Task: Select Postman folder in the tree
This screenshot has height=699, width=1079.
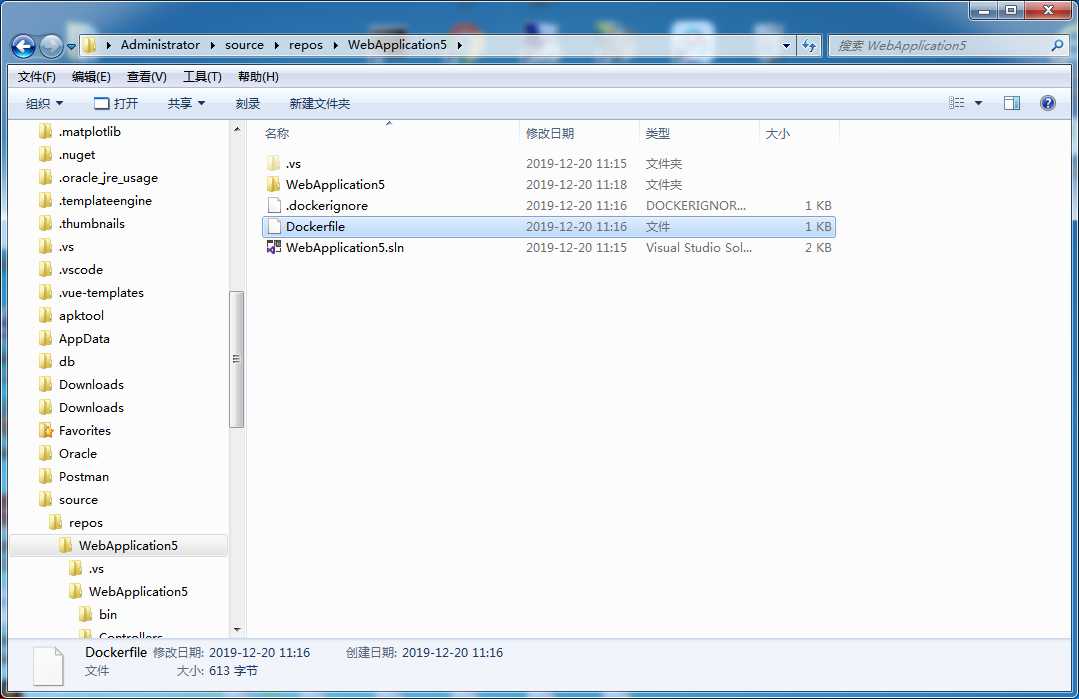Action: point(83,477)
